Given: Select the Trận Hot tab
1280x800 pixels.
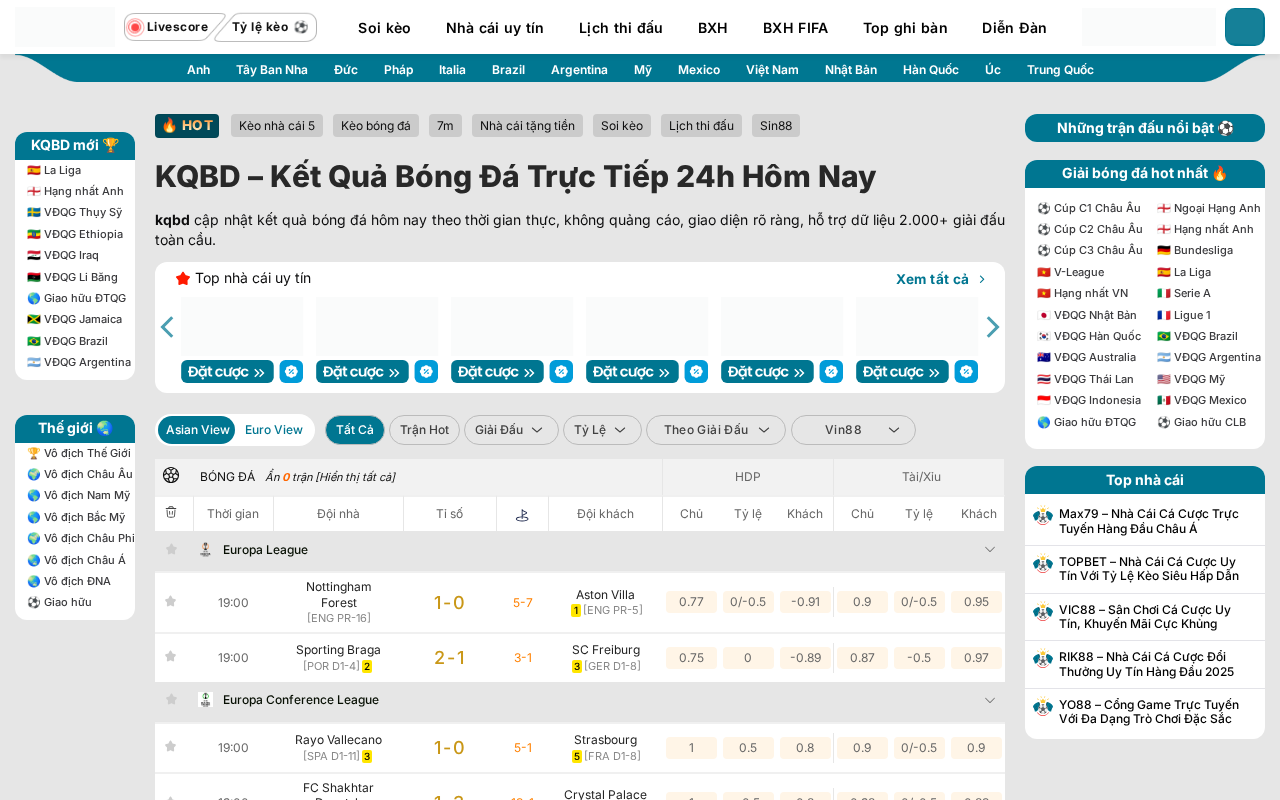Looking at the screenshot, I should pos(424,430).
